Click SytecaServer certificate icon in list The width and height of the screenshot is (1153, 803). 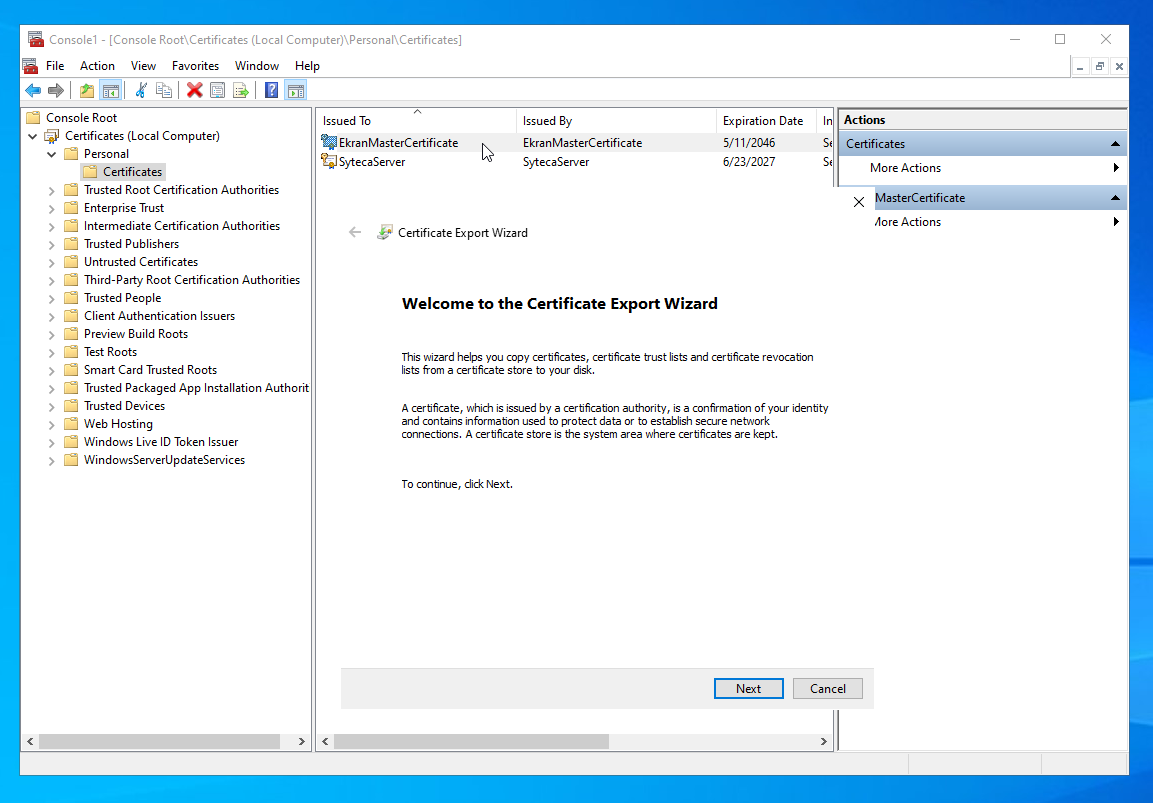point(329,161)
